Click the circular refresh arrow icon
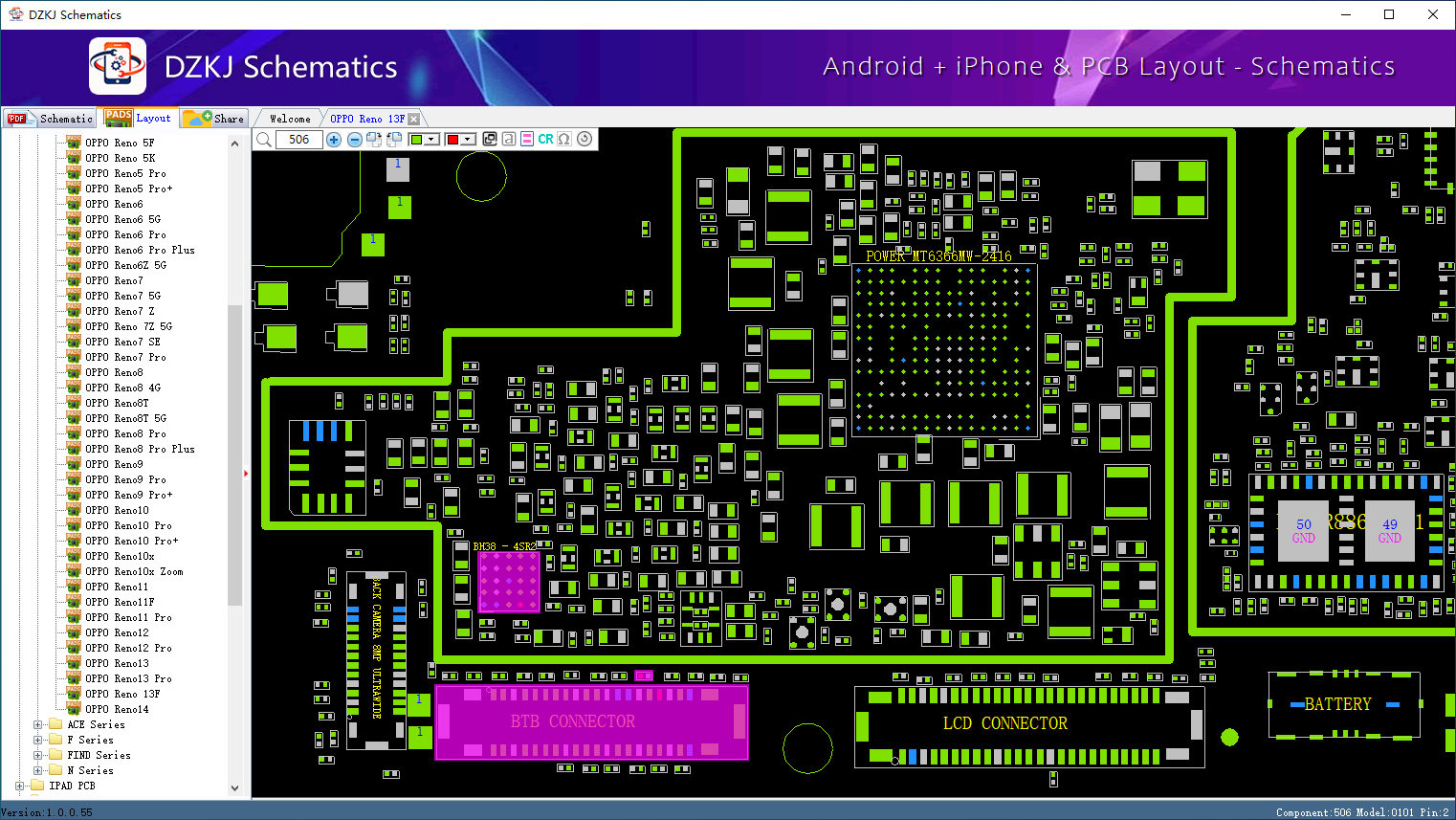 585,139
